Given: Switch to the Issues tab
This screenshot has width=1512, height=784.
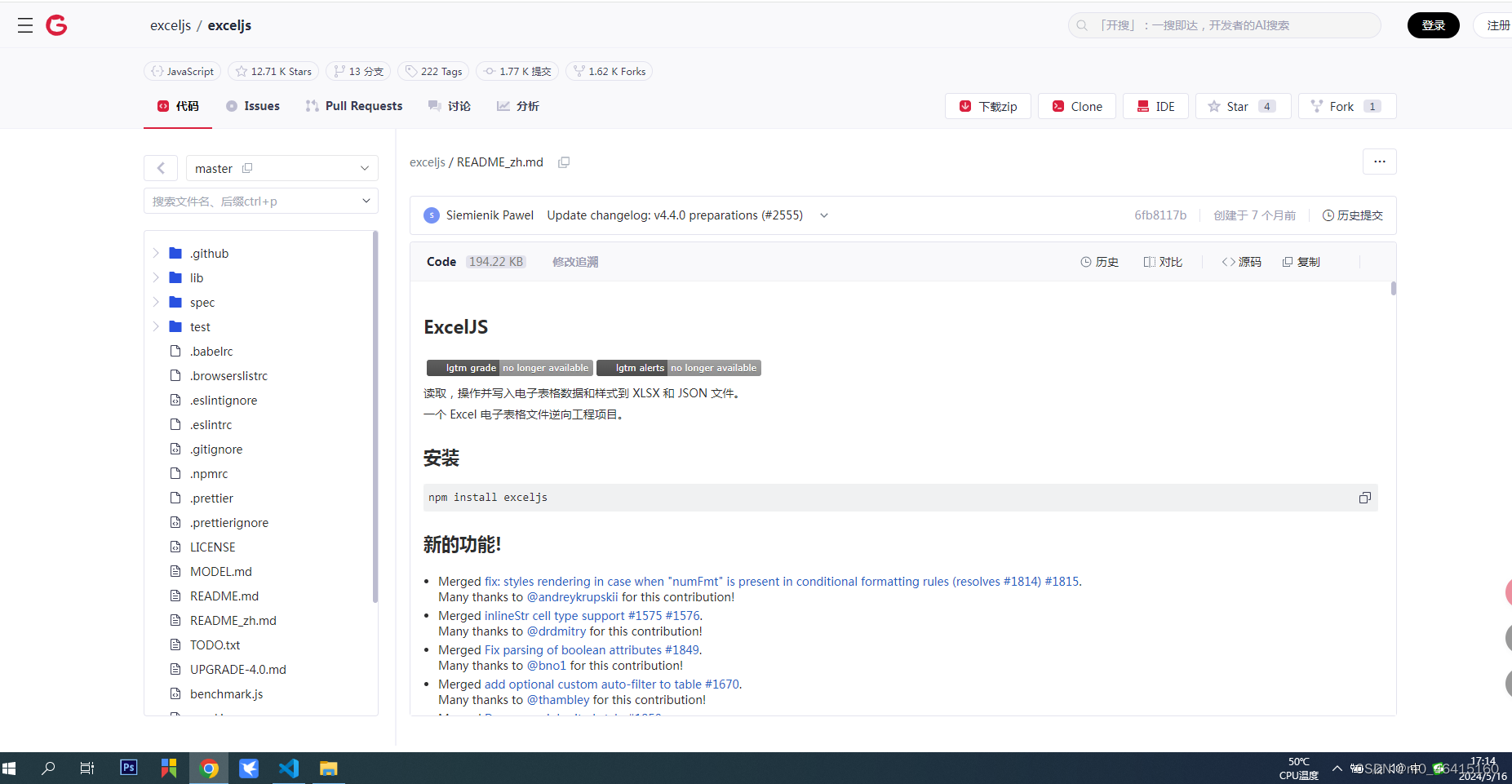Looking at the screenshot, I should 253,106.
